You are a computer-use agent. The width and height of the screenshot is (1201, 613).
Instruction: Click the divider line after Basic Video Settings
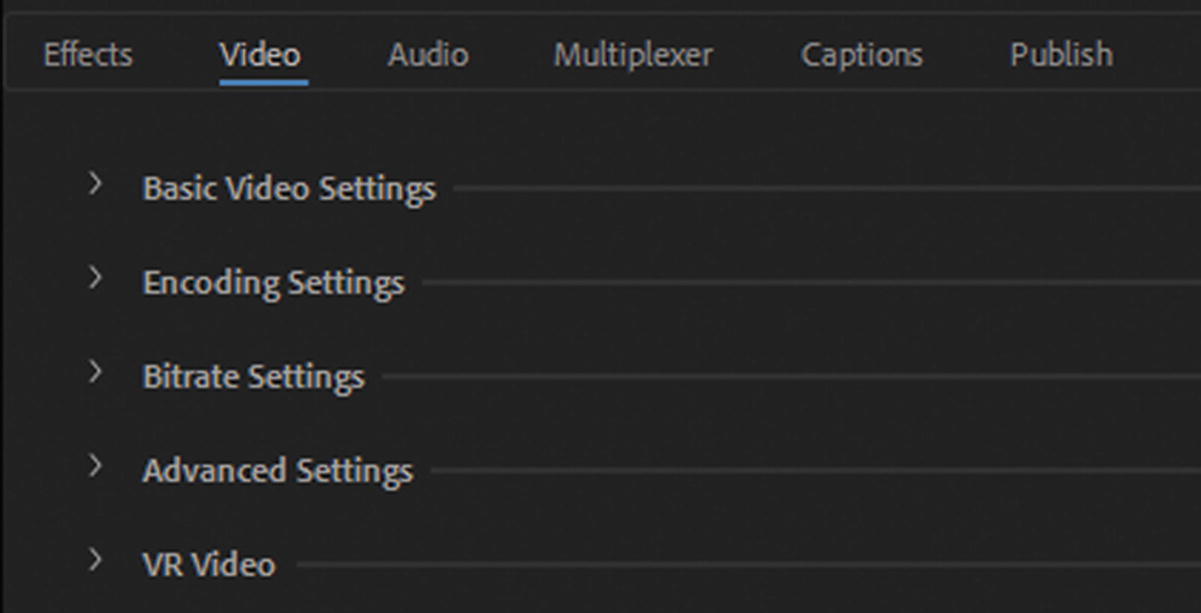tap(820, 188)
